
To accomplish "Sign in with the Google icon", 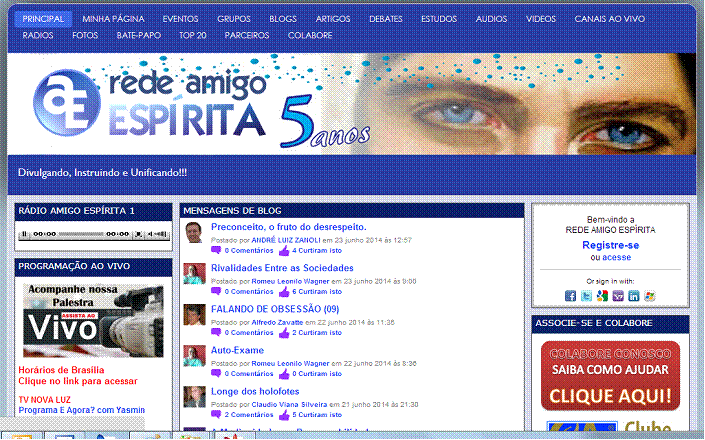I will coord(602,296).
